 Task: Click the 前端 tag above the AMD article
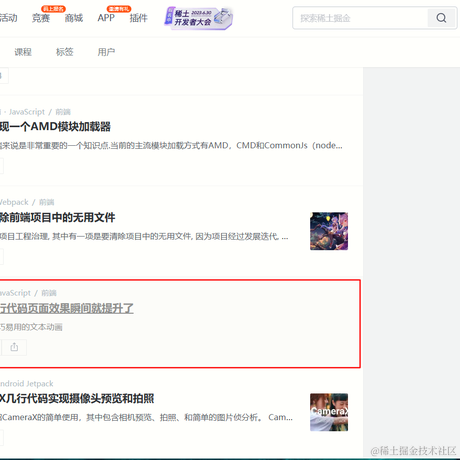click(63, 112)
